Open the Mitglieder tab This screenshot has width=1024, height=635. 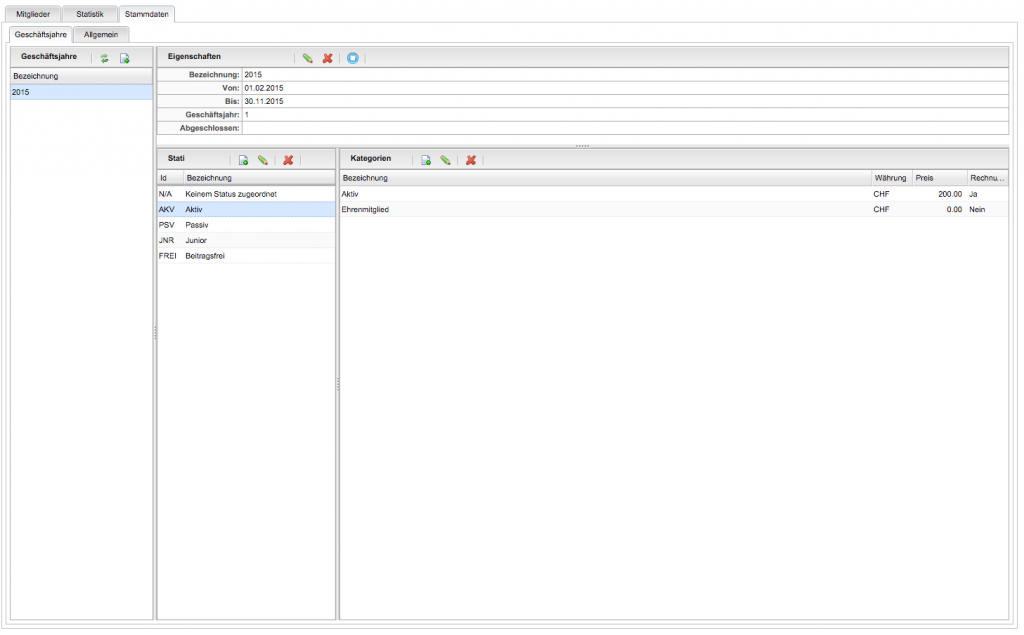[x=33, y=14]
